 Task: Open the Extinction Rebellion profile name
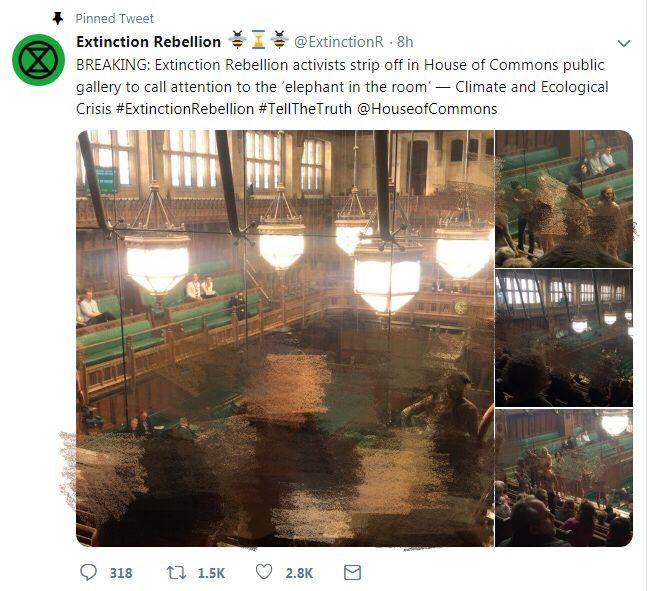pyautogui.click(x=149, y=42)
